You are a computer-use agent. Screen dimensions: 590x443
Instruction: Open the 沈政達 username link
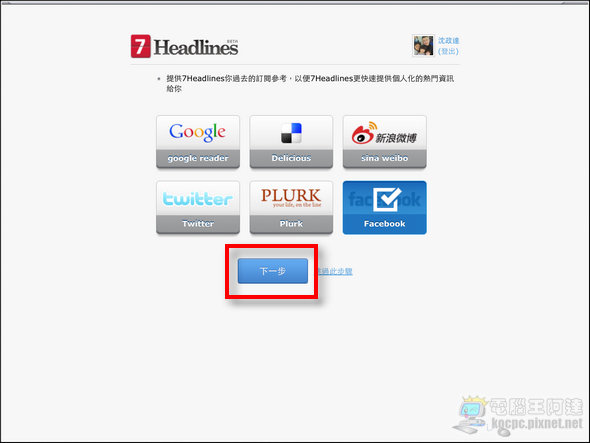tap(449, 40)
